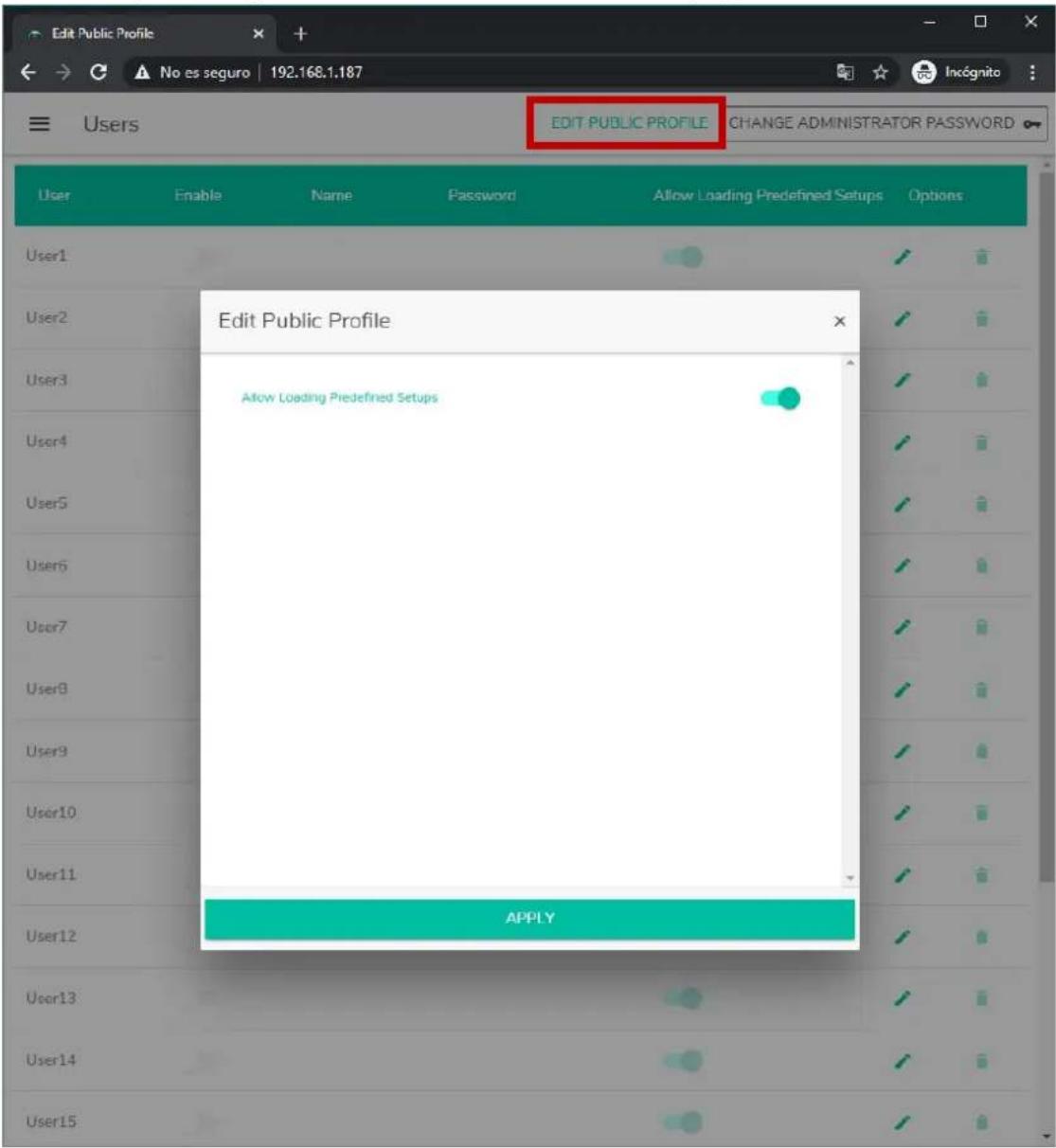Select the Edit Public Profile tab title

tap(102, 33)
